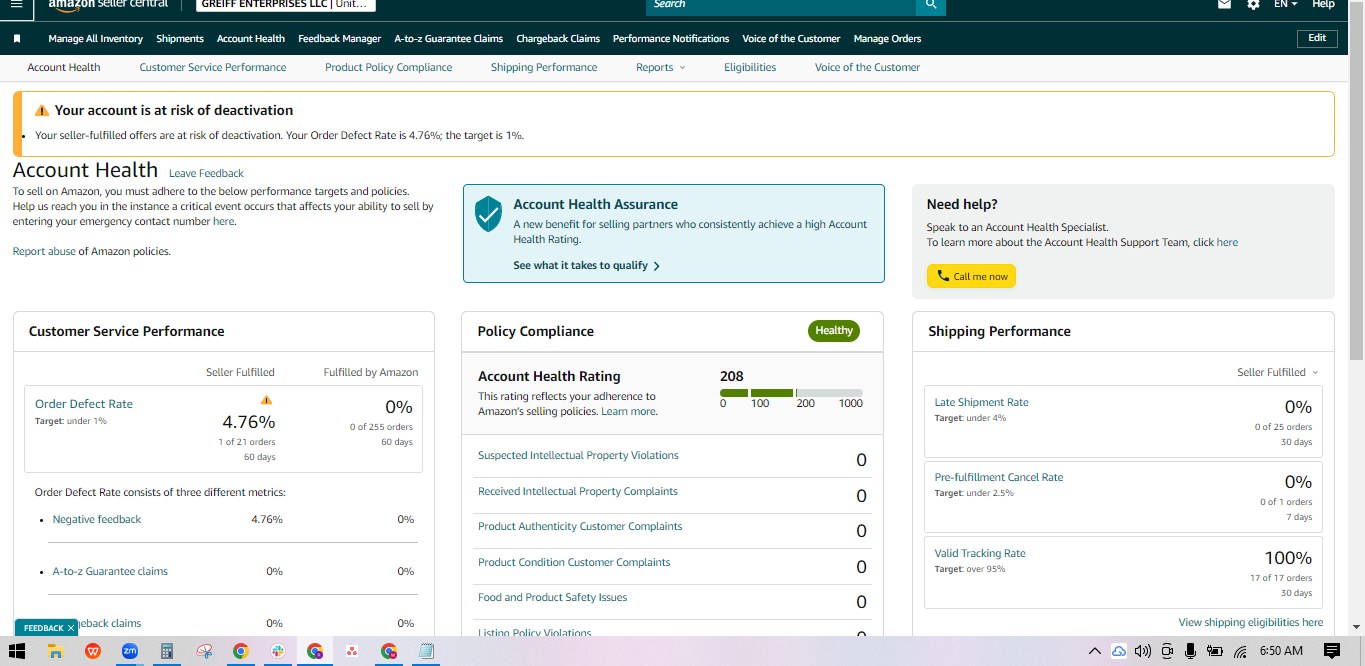The width and height of the screenshot is (1365, 666).
Task: Open the hamburger main menu
Action: click(16, 4)
